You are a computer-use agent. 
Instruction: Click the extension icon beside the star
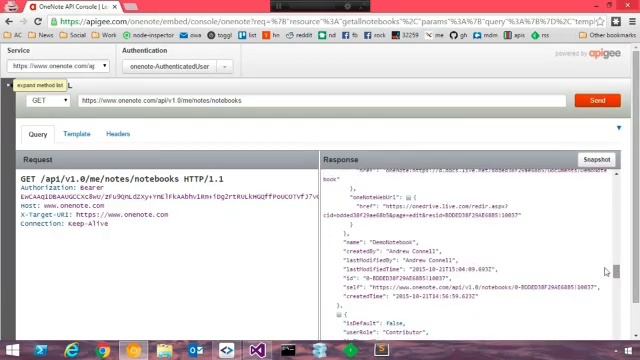616,22
